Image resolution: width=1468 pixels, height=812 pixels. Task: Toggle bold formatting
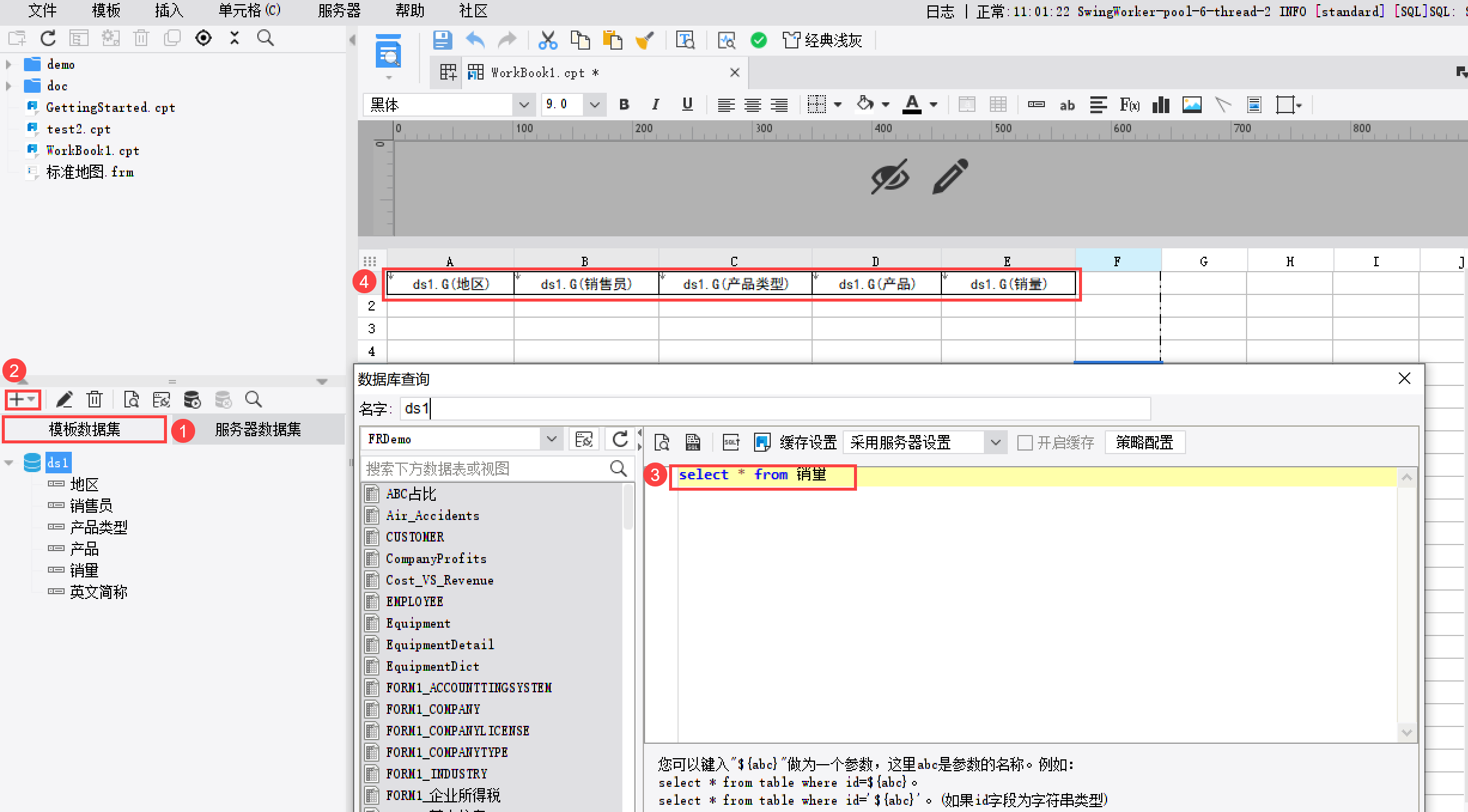[624, 105]
